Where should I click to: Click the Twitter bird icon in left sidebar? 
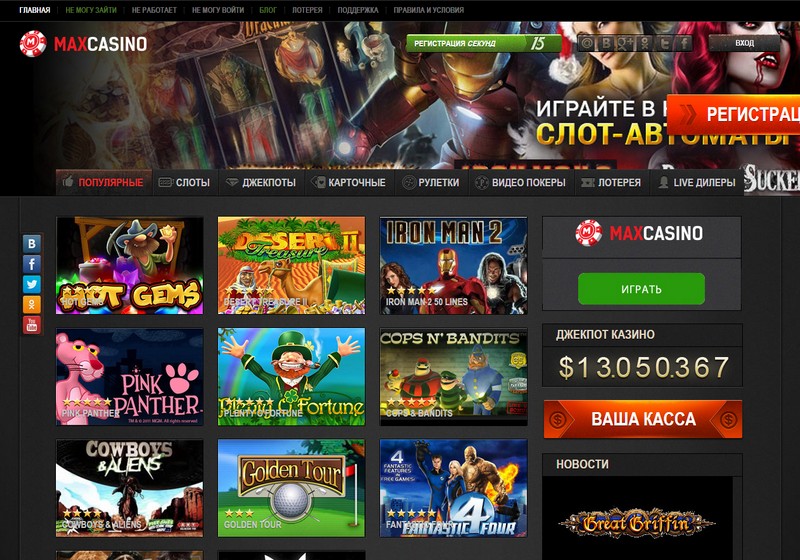[32, 285]
